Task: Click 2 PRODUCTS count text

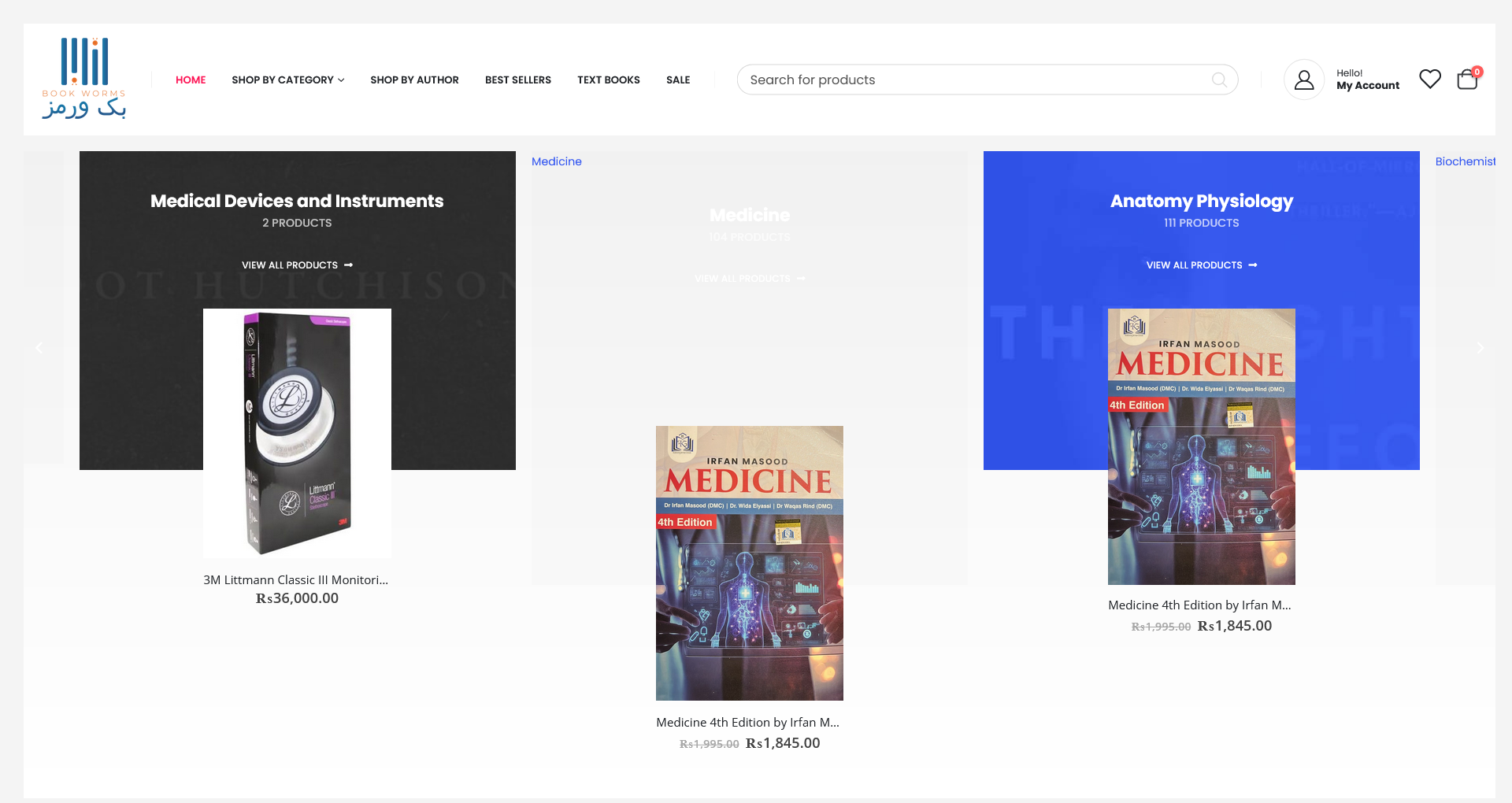Action: pyautogui.click(x=297, y=223)
